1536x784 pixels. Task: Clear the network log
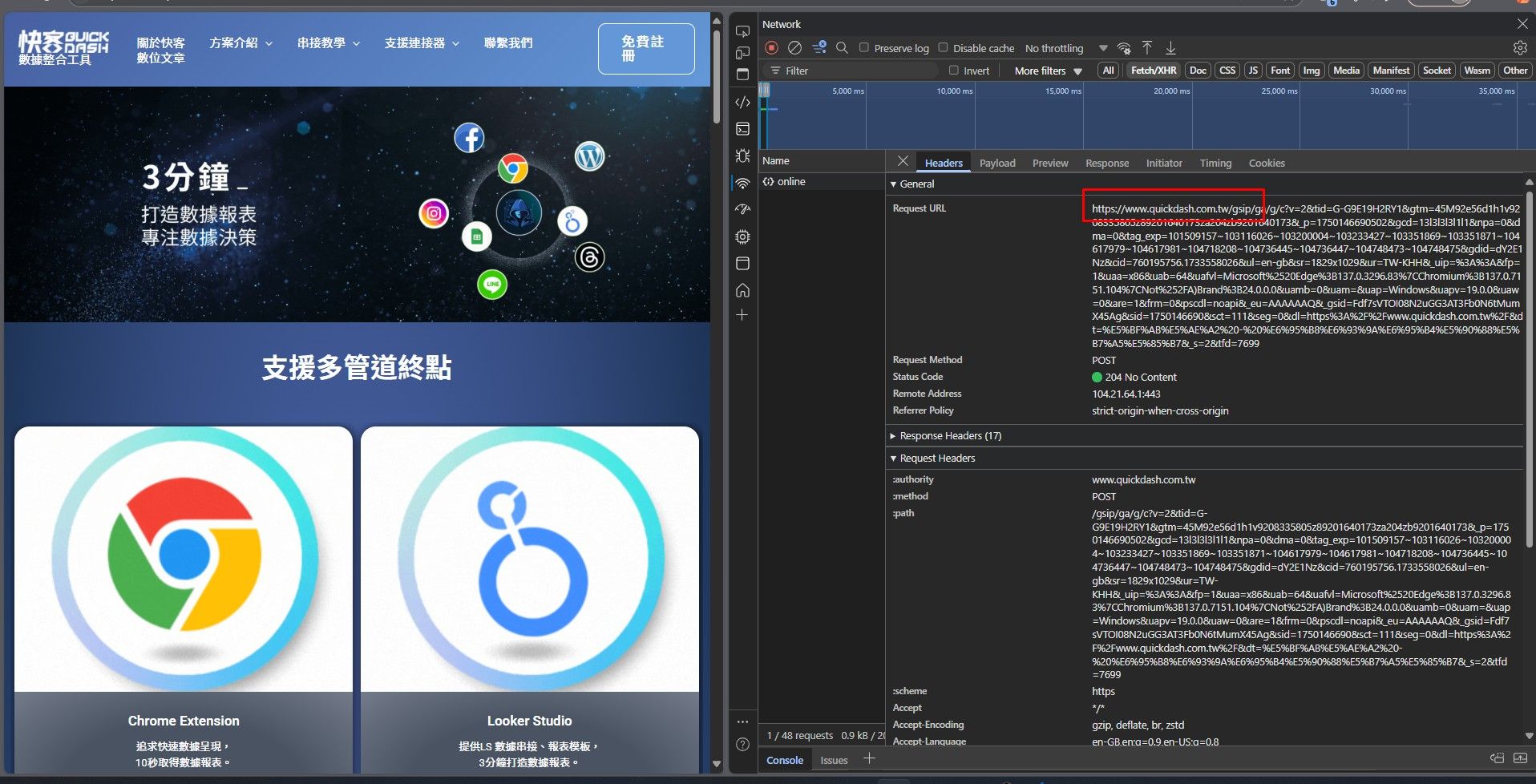[x=794, y=48]
